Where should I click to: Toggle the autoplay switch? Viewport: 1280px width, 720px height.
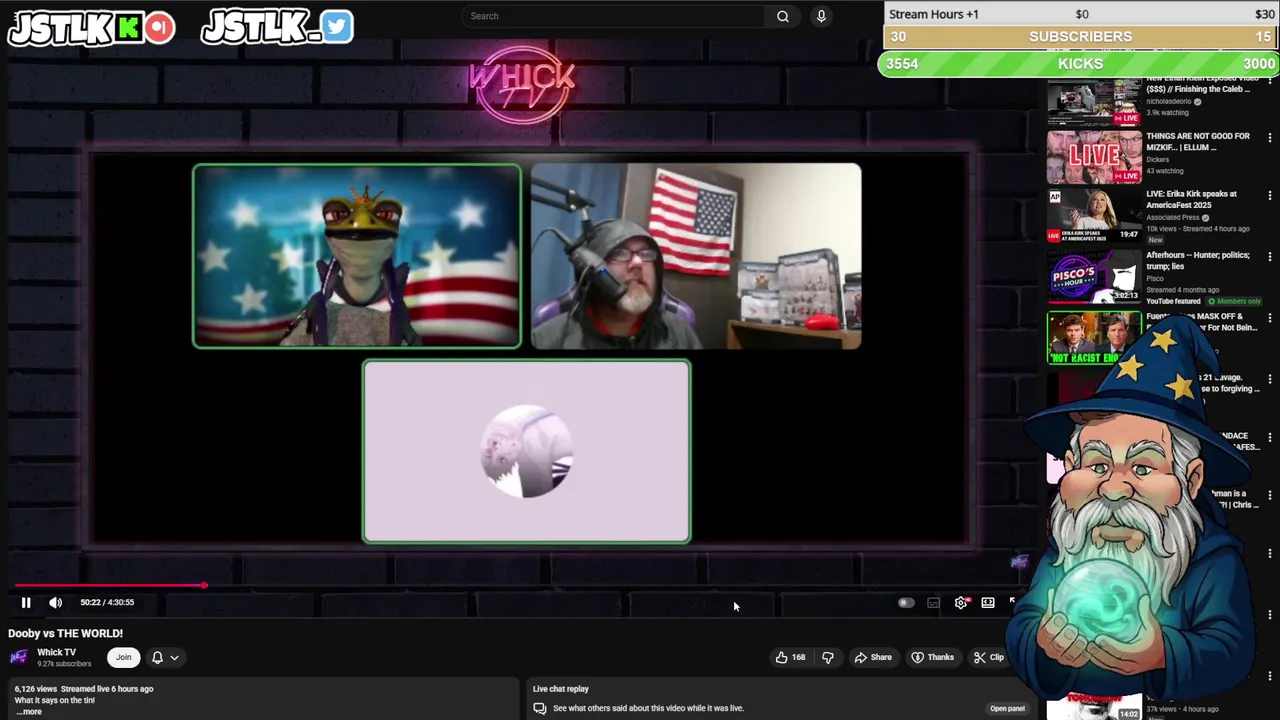tap(906, 603)
